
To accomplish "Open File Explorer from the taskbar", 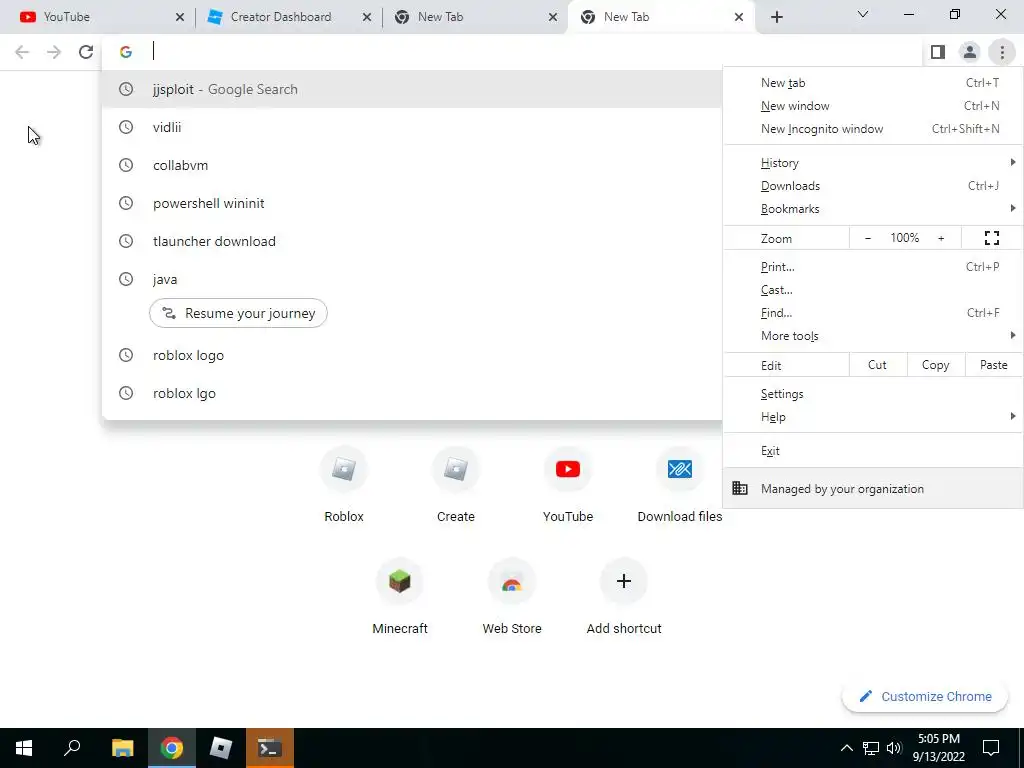I will 122,748.
